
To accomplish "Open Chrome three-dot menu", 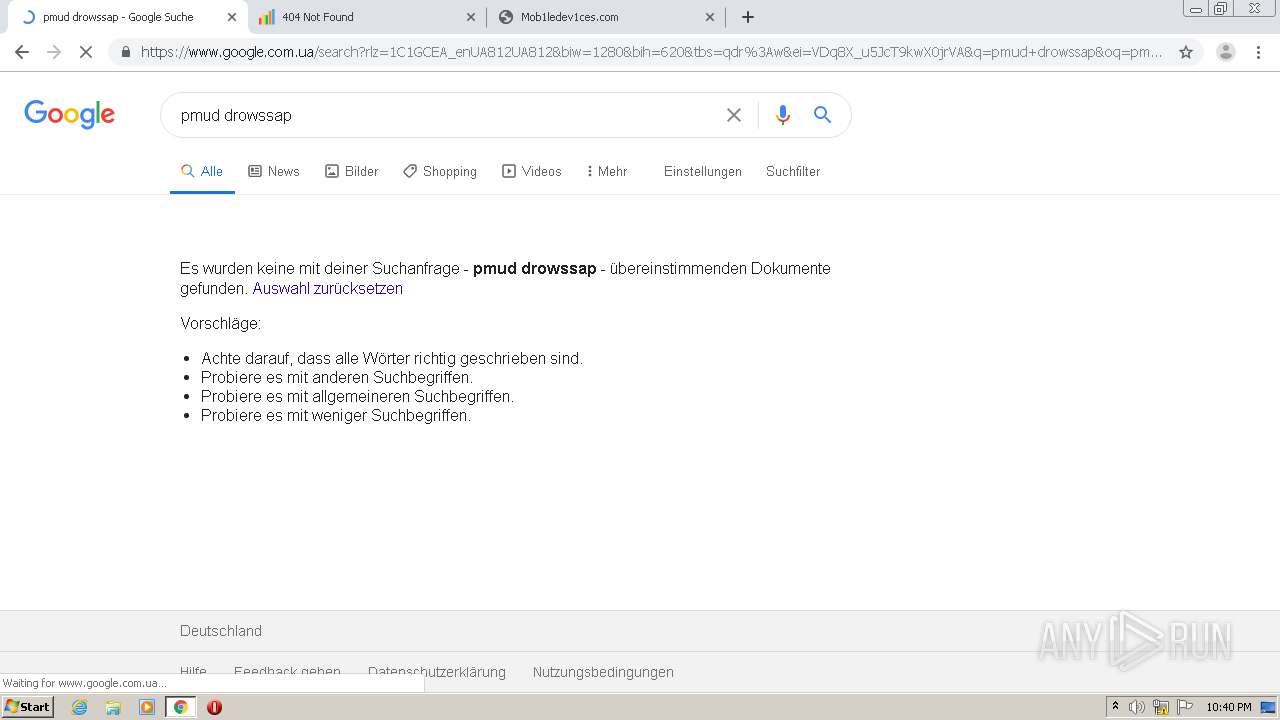I will [x=1258, y=52].
